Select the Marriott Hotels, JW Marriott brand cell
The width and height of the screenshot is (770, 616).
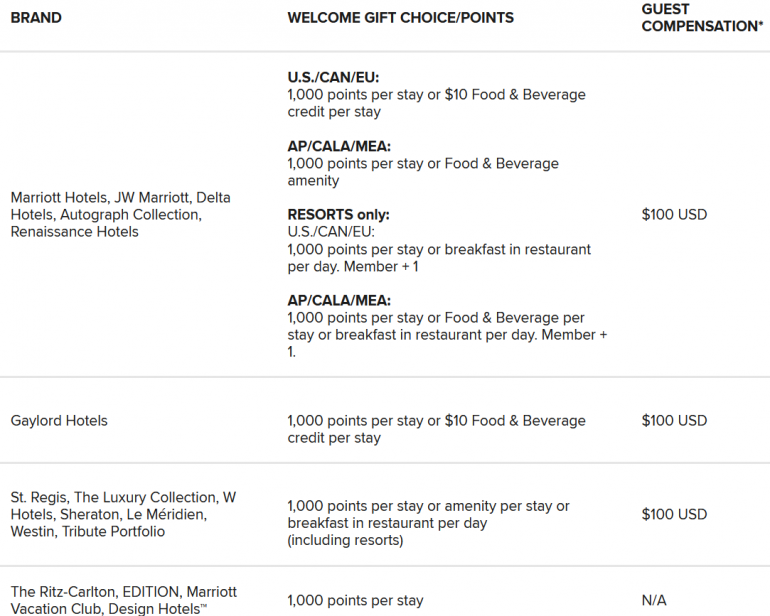tap(120, 214)
